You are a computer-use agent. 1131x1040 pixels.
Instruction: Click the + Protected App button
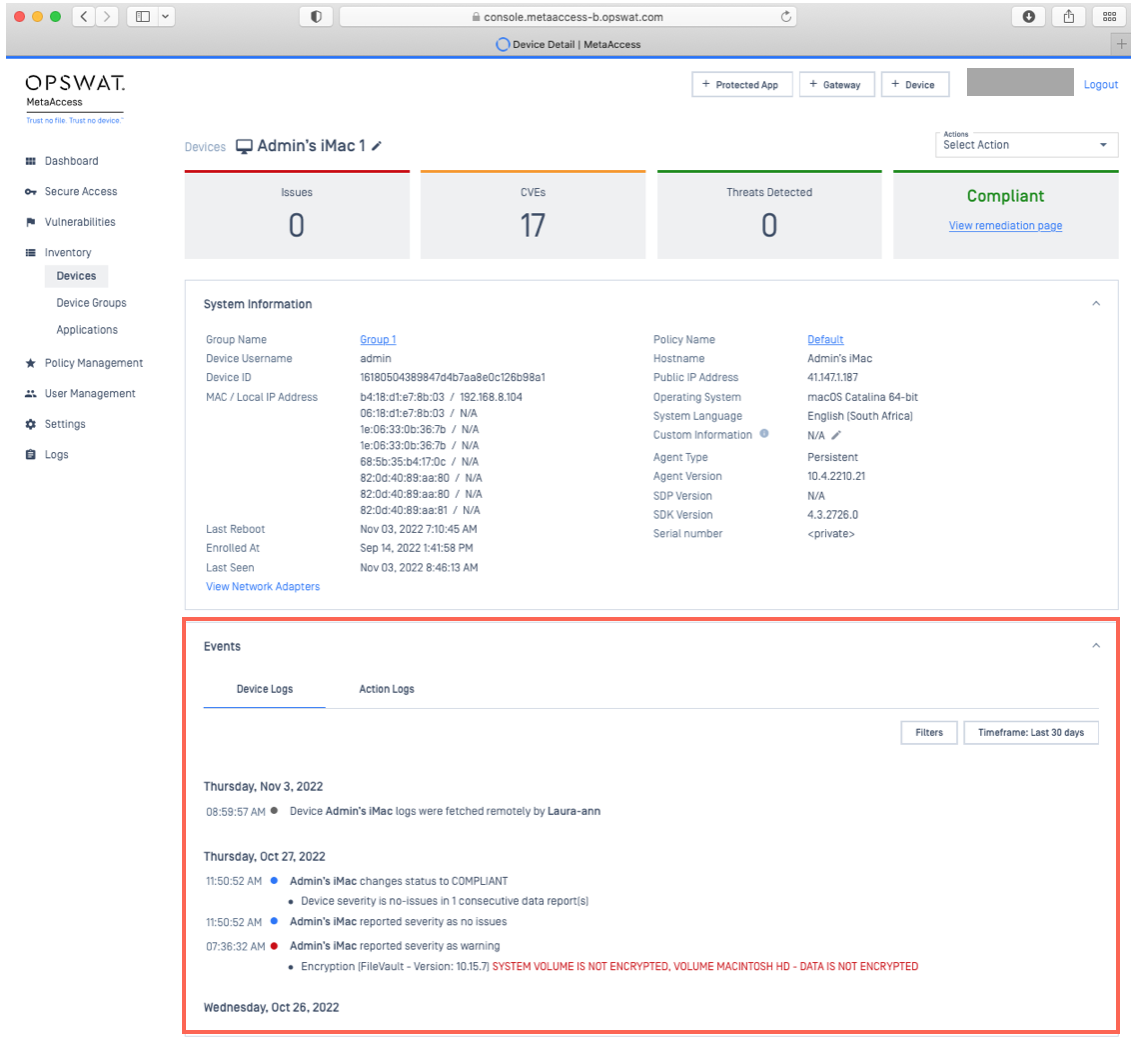click(741, 84)
